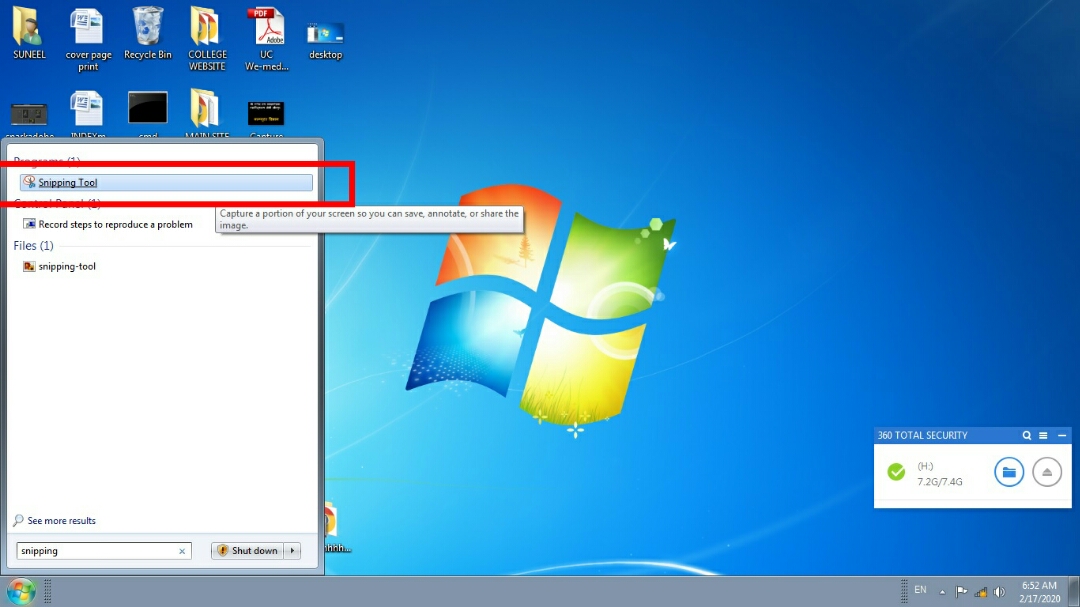1080x607 pixels.
Task: Click the Show desktop button
Action: pos(1074,592)
